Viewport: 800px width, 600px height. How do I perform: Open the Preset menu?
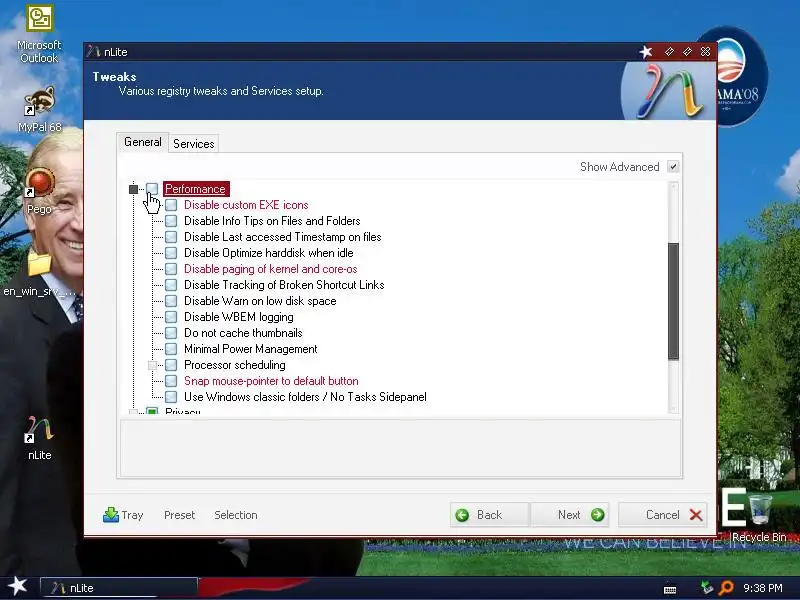click(x=180, y=515)
